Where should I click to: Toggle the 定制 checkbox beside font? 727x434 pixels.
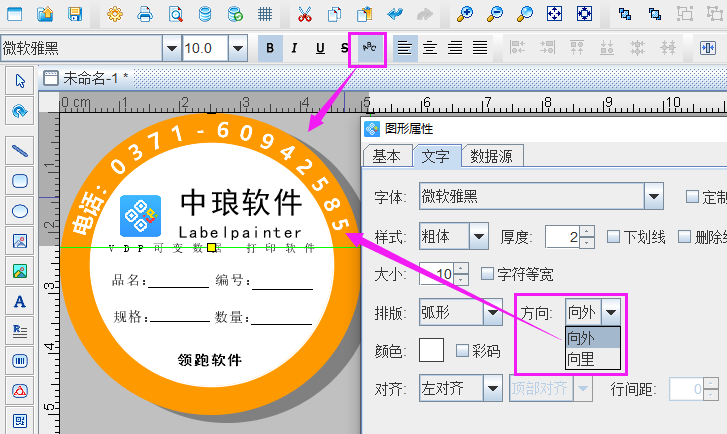(x=692, y=197)
